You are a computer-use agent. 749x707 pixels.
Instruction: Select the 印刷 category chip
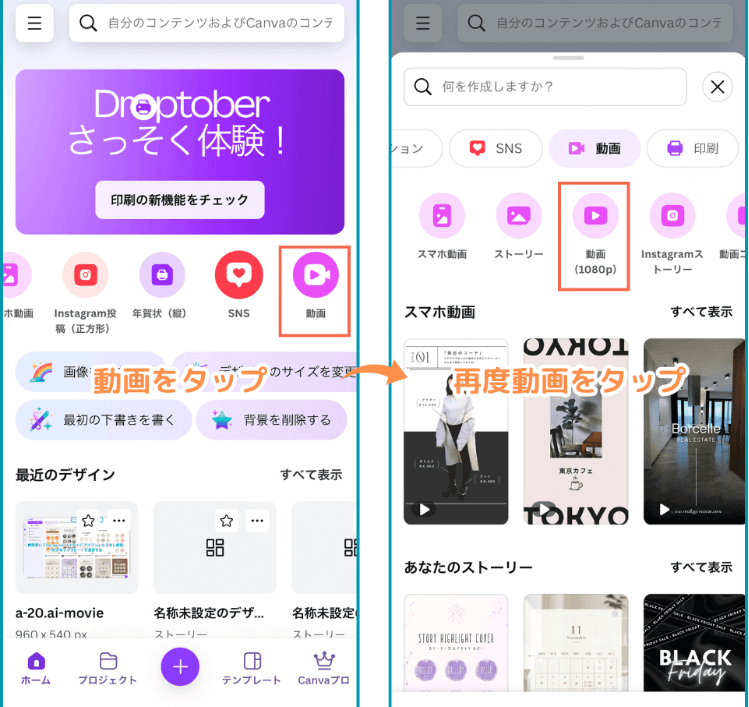click(x=692, y=149)
